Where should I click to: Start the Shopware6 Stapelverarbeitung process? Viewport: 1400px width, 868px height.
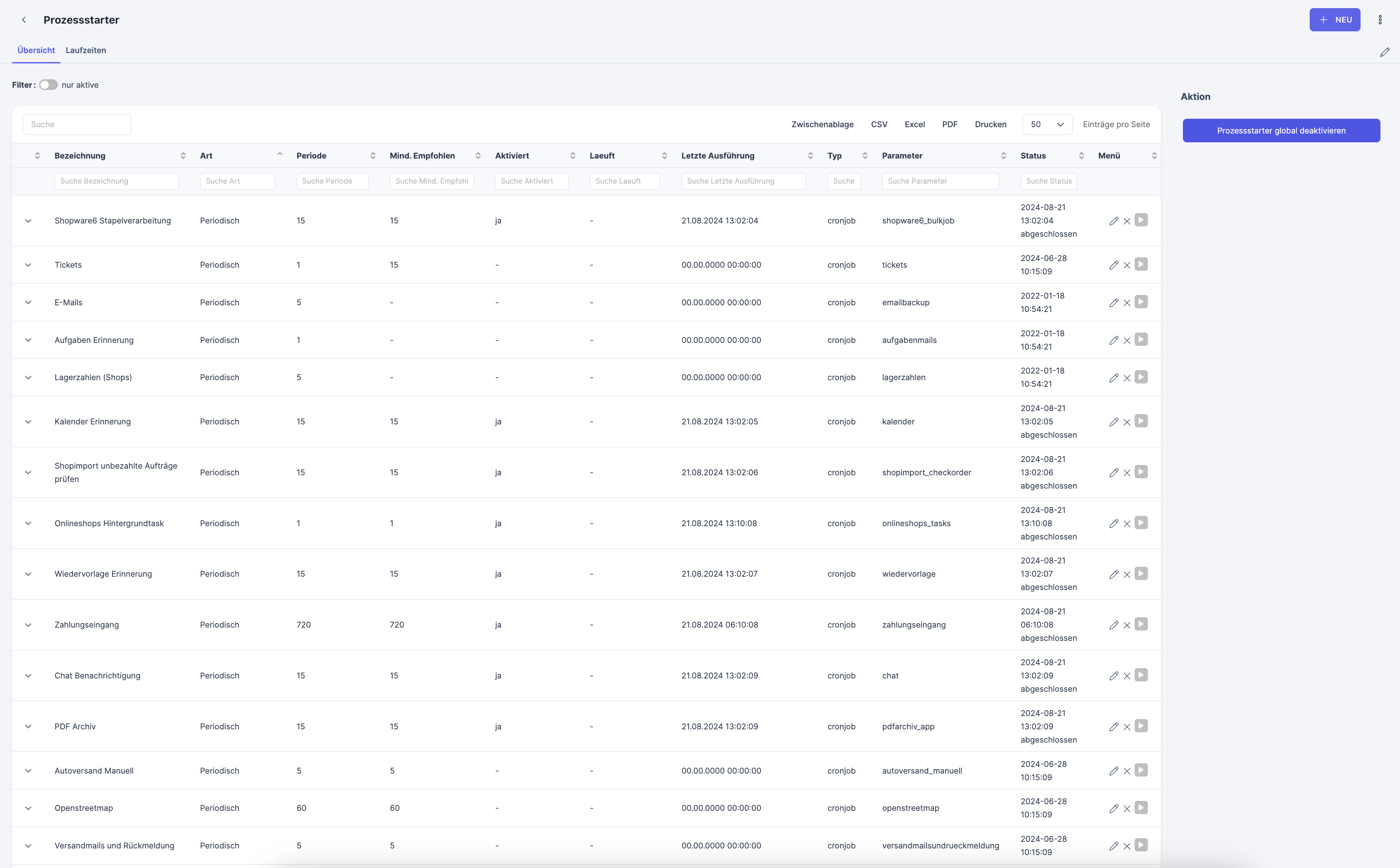(x=1141, y=220)
